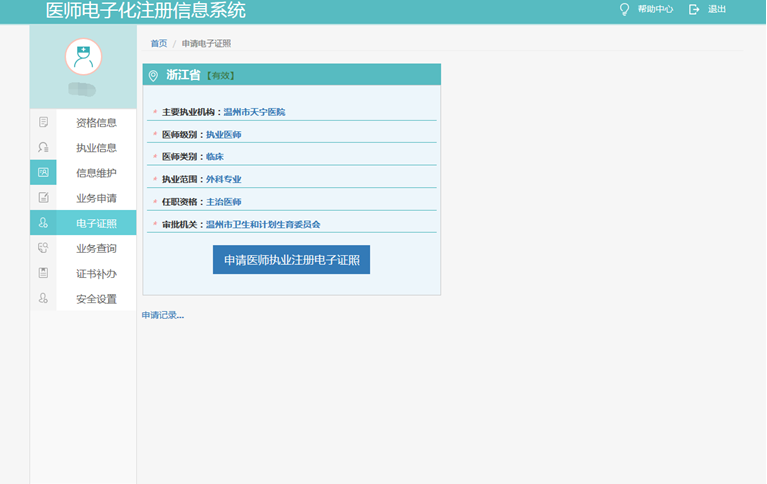
Task: Open the 申请记录... link
Action: click(x=163, y=315)
